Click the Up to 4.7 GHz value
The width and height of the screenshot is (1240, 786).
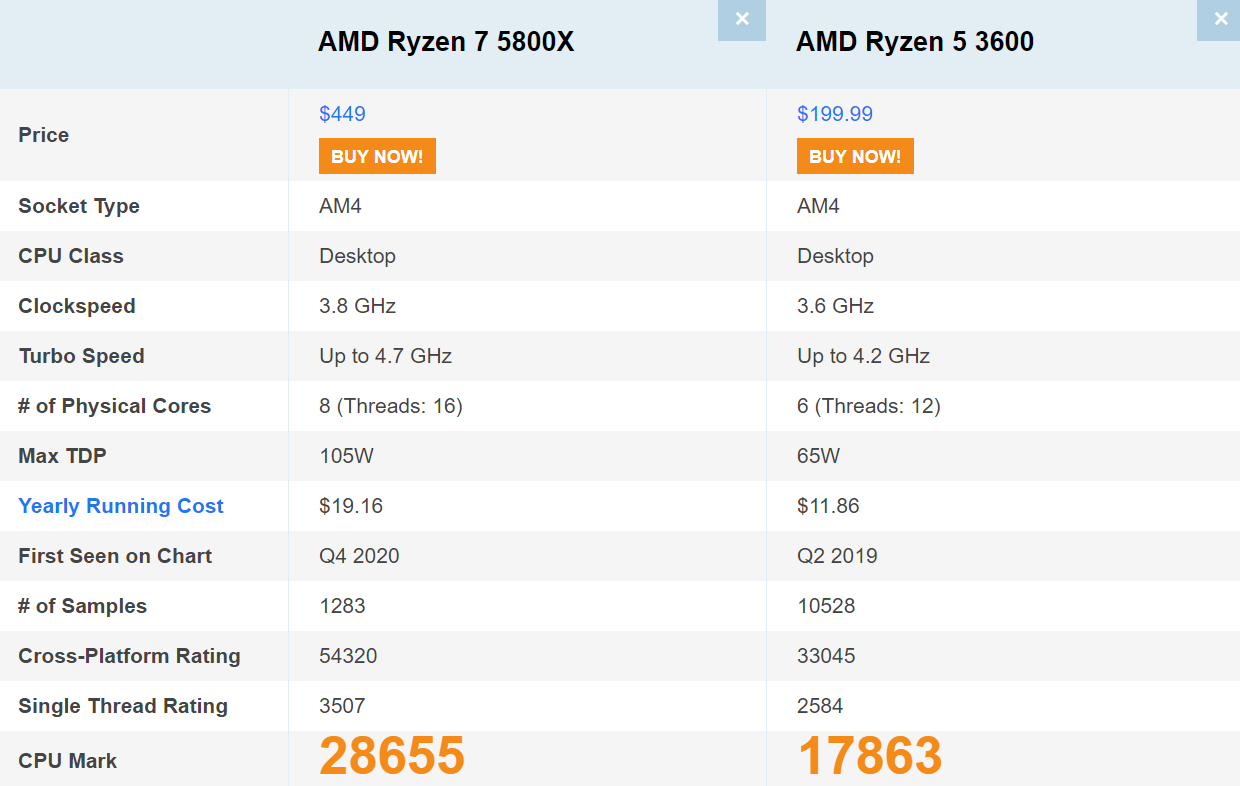tap(386, 356)
